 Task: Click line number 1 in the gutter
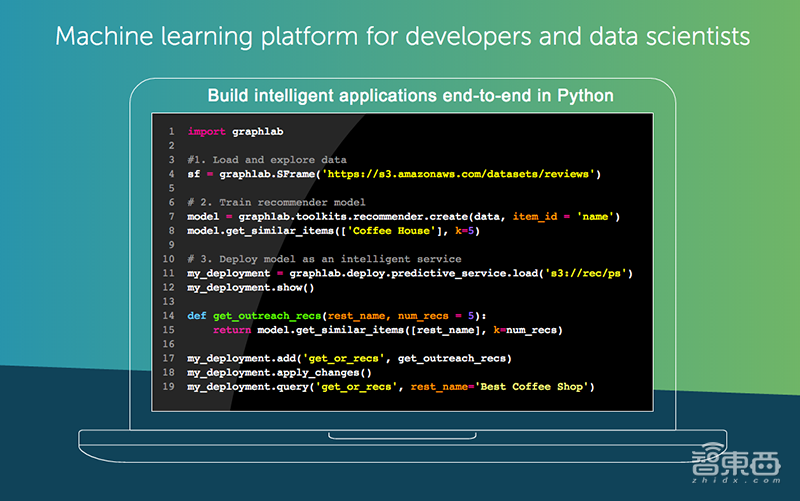pyautogui.click(x=172, y=131)
